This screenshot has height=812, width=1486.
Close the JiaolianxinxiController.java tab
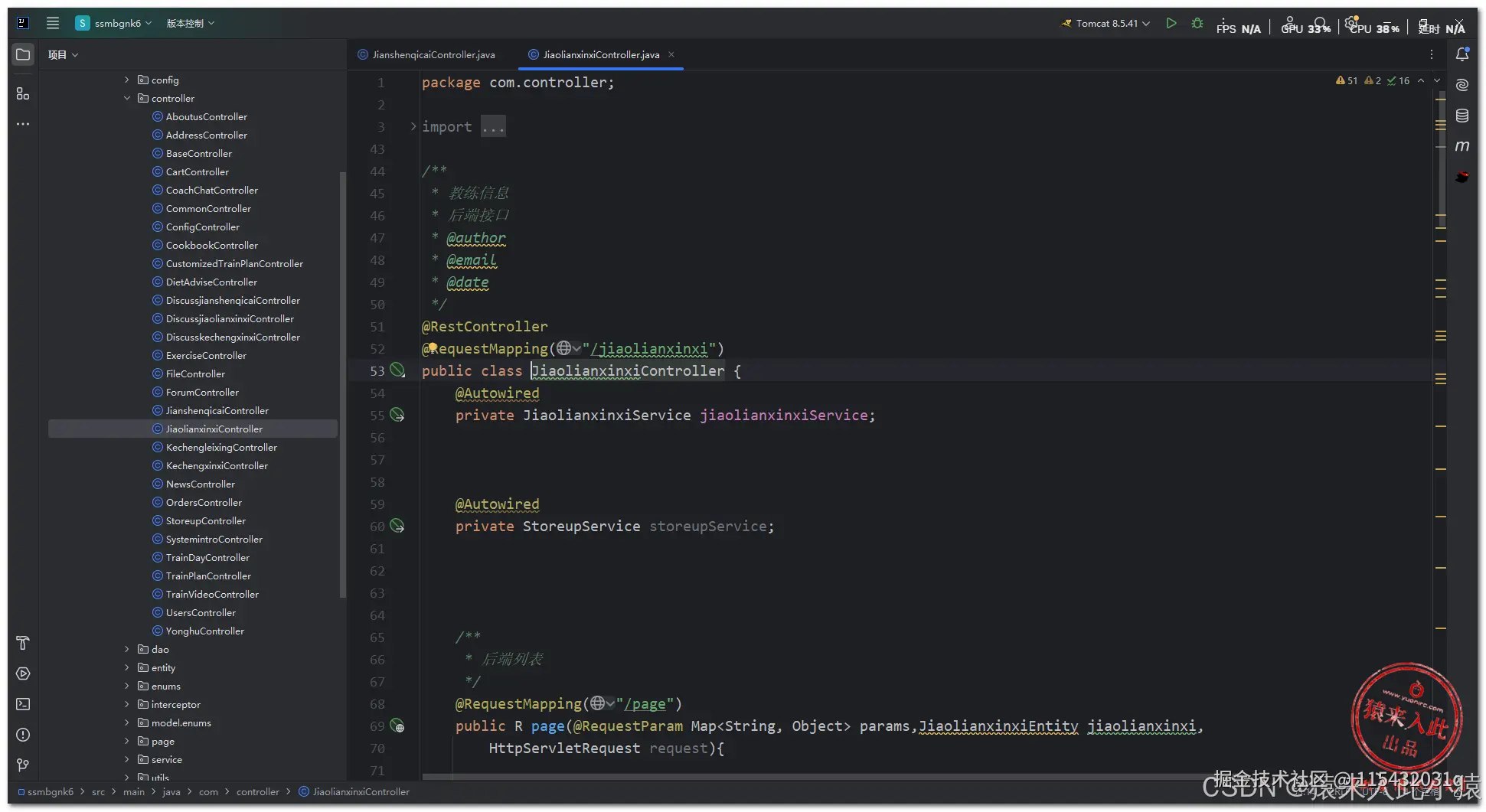tap(671, 54)
